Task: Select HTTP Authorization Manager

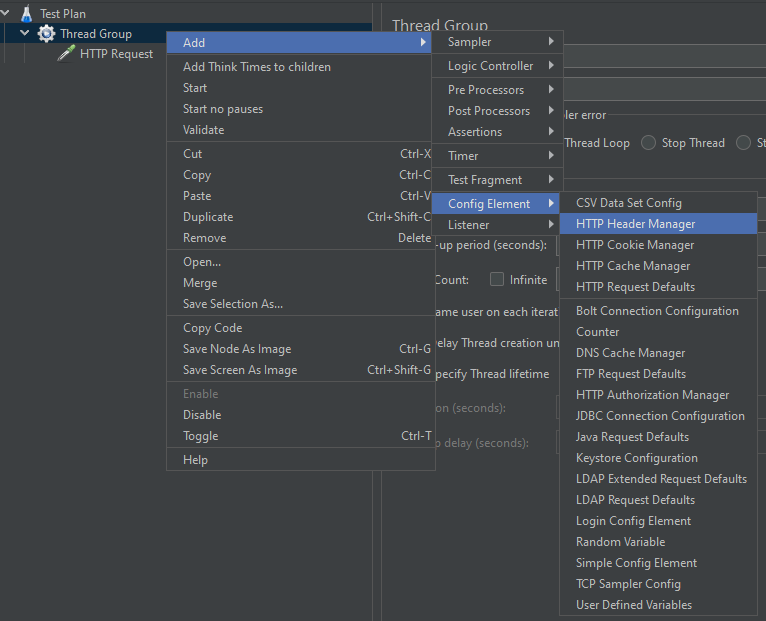Action: click(658, 395)
